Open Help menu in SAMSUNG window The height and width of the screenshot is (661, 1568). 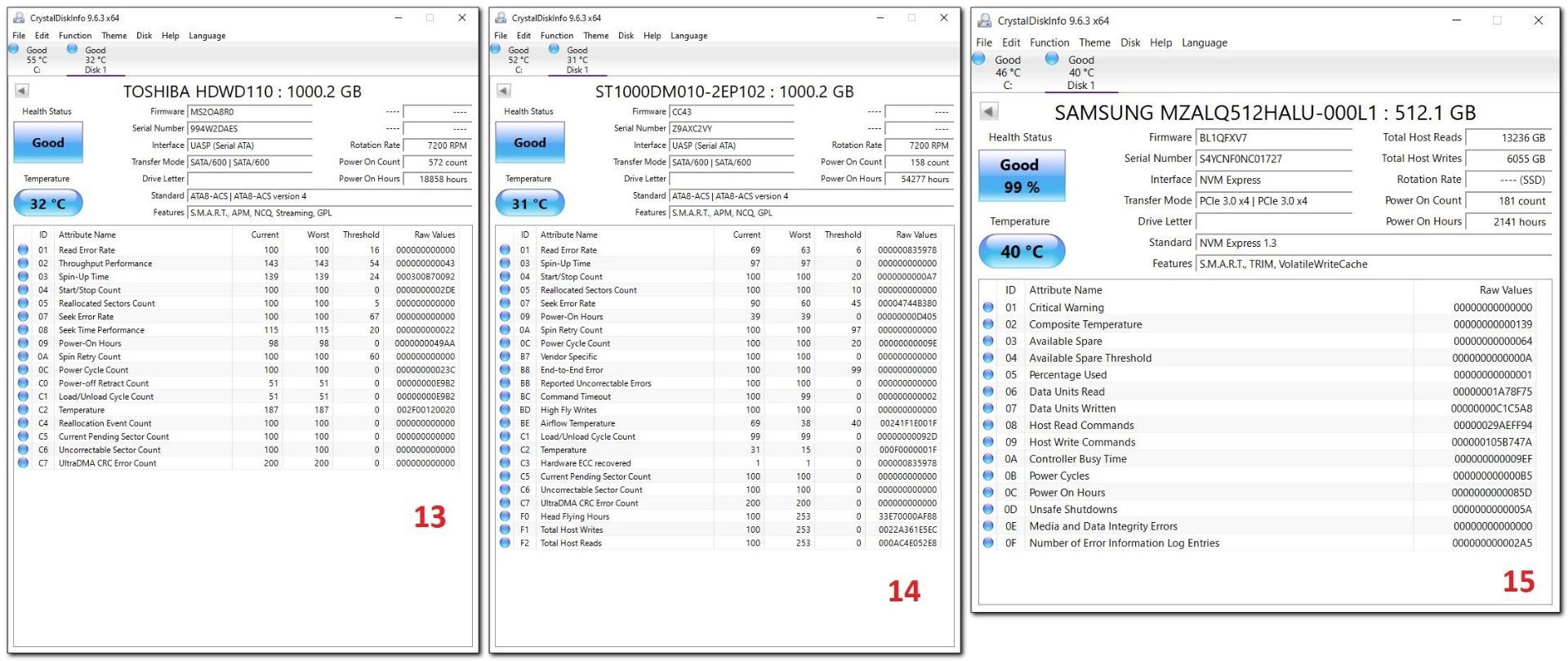[1160, 42]
